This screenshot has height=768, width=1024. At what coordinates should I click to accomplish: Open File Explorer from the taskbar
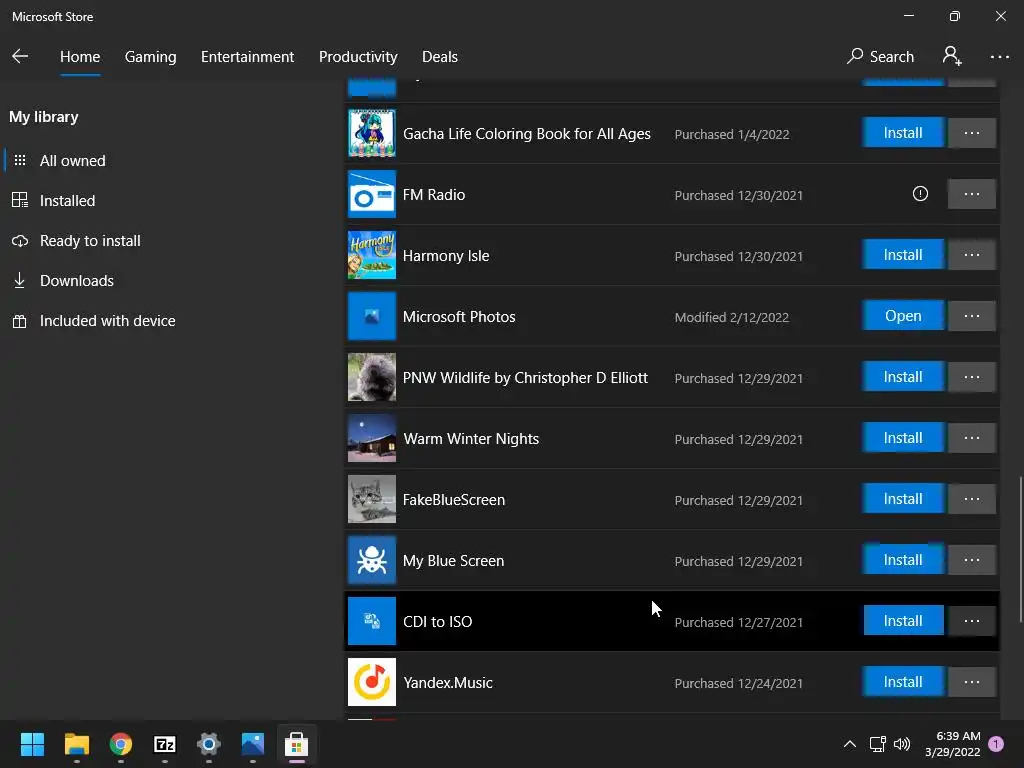[76, 744]
